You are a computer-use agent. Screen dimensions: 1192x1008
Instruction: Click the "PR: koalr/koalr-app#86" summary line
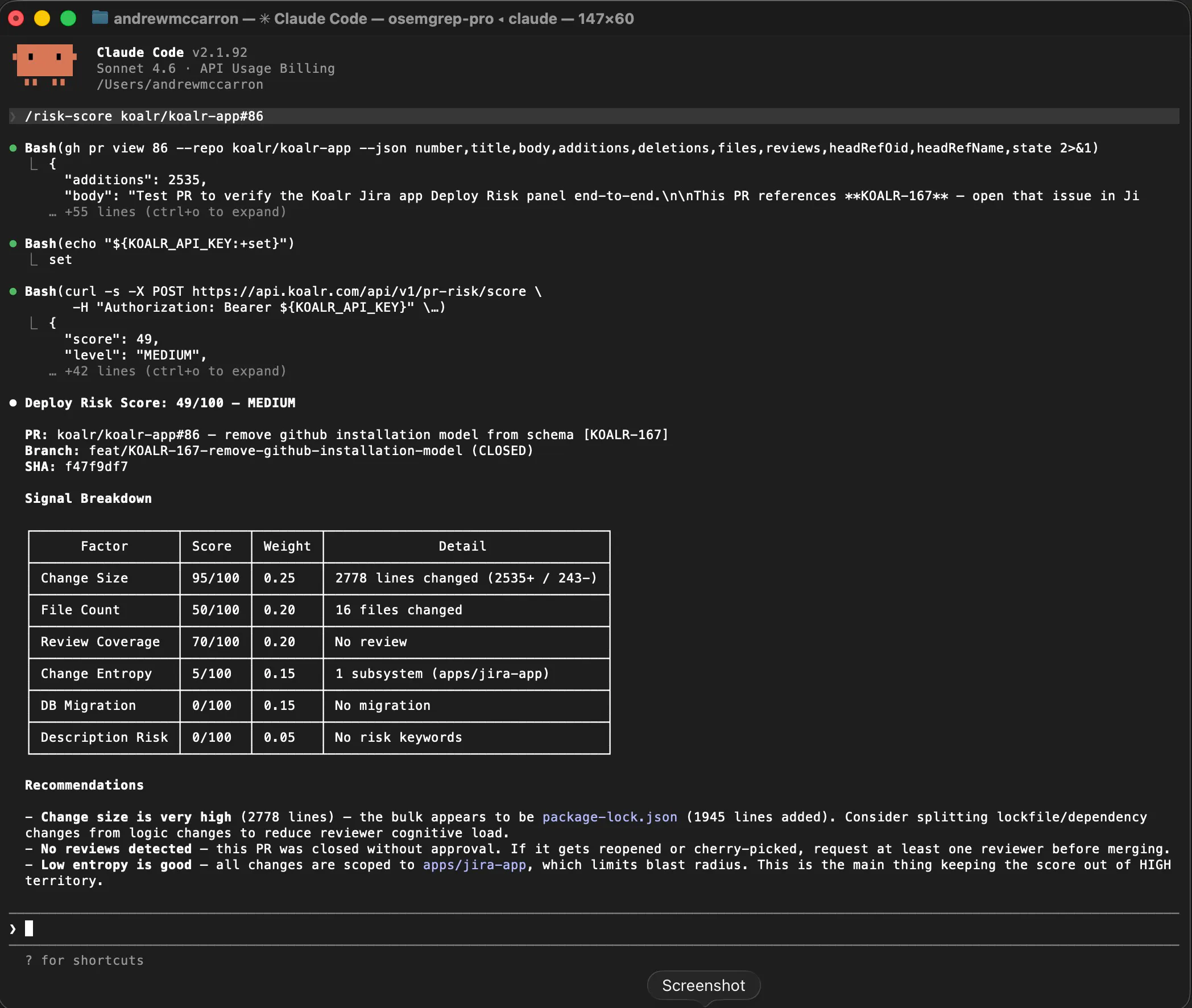[x=347, y=435]
